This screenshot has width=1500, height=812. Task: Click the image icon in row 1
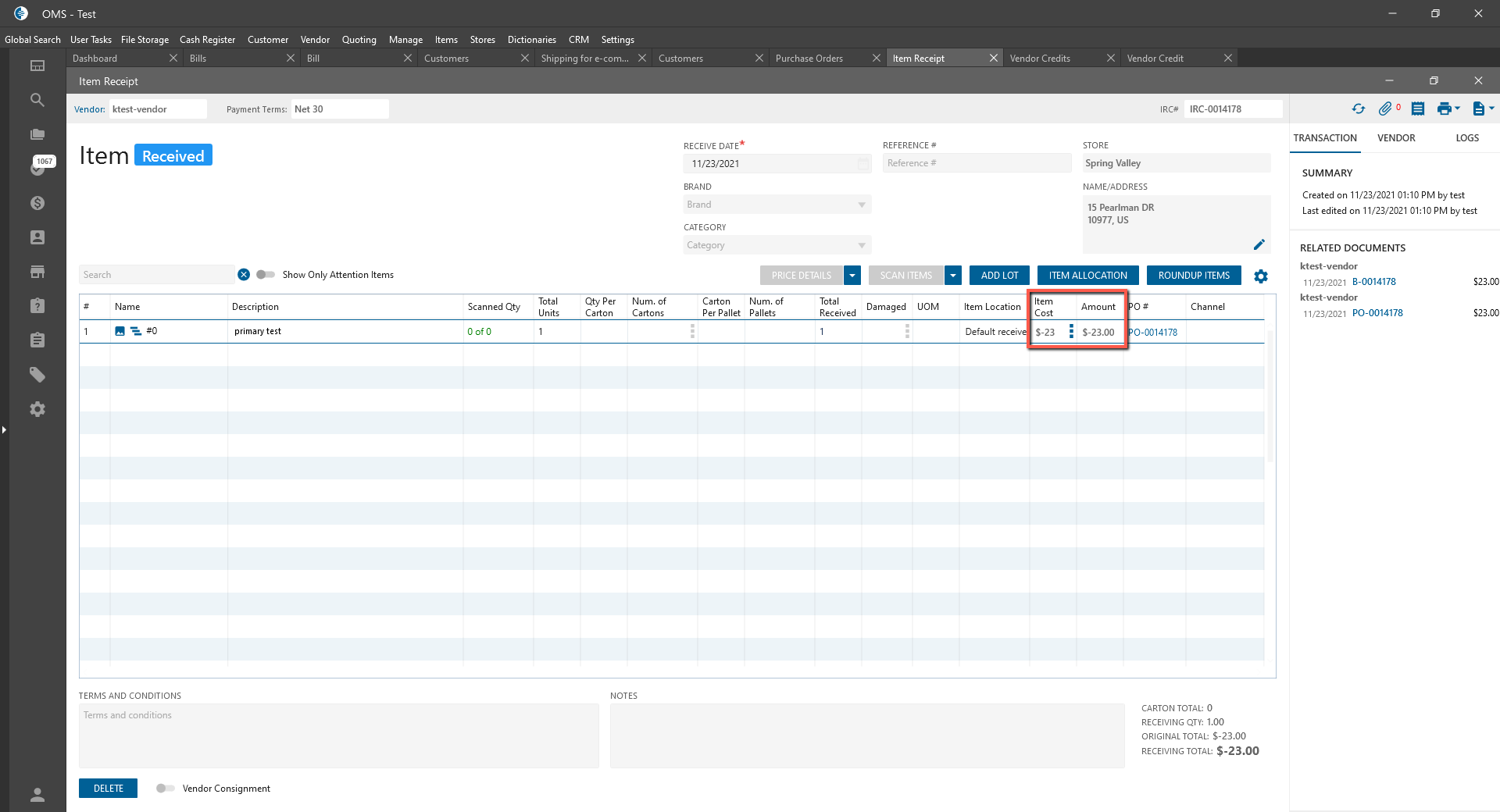pos(120,331)
